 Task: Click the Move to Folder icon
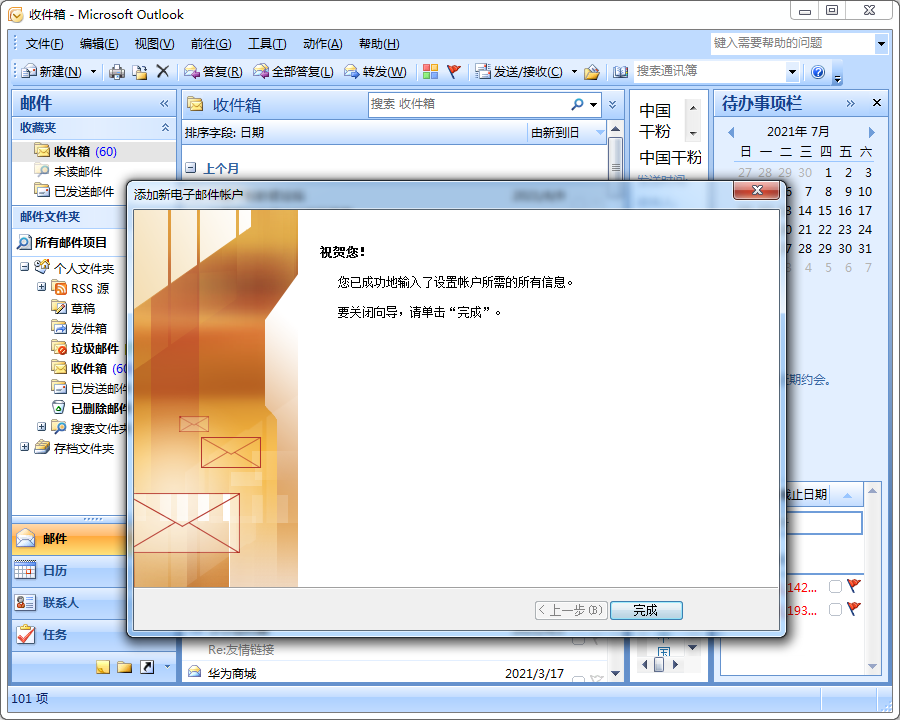point(139,72)
